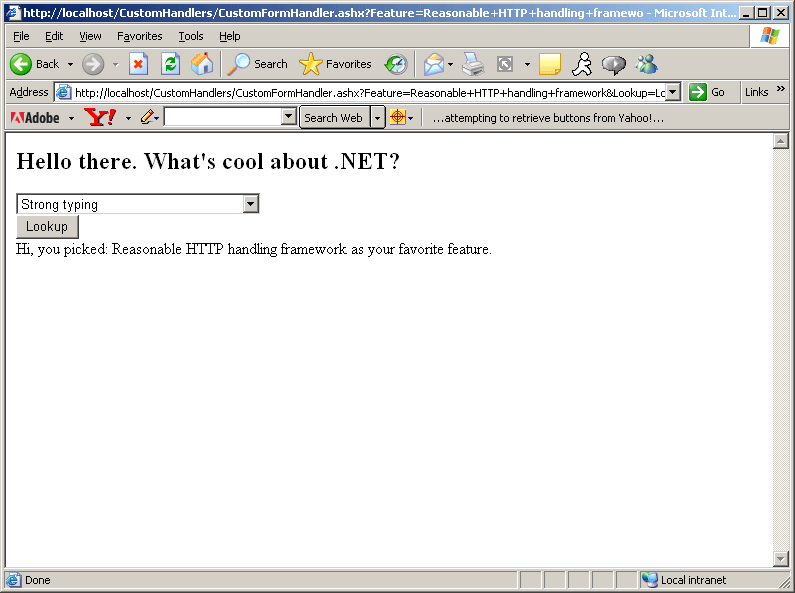Maximize the Internet Explorer window
The image size is (795, 593).
click(762, 13)
